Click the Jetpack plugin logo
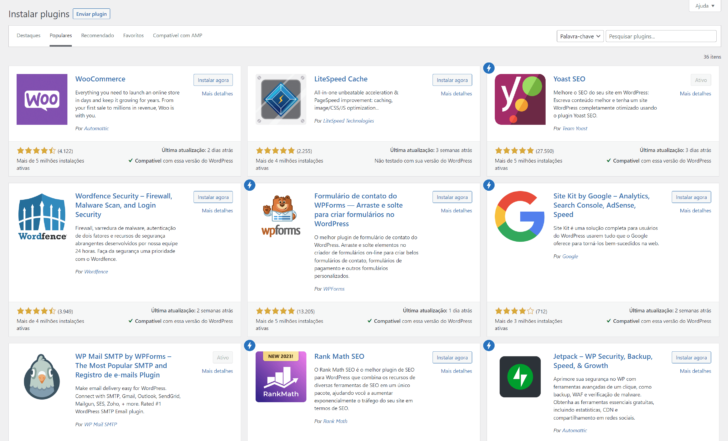Screen dimensions: 728x441 point(520,377)
